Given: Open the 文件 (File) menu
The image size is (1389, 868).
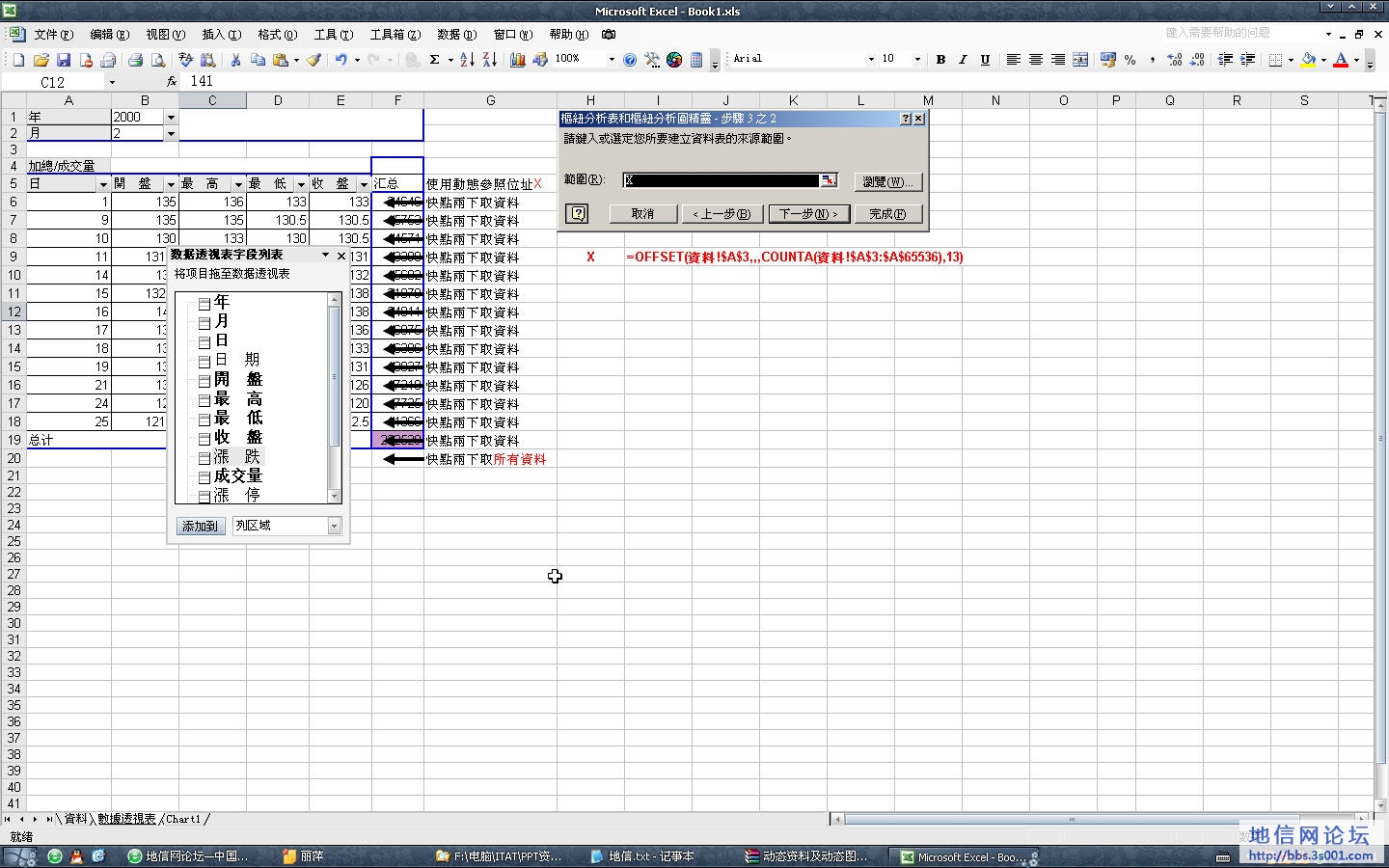Looking at the screenshot, I should coord(53,35).
